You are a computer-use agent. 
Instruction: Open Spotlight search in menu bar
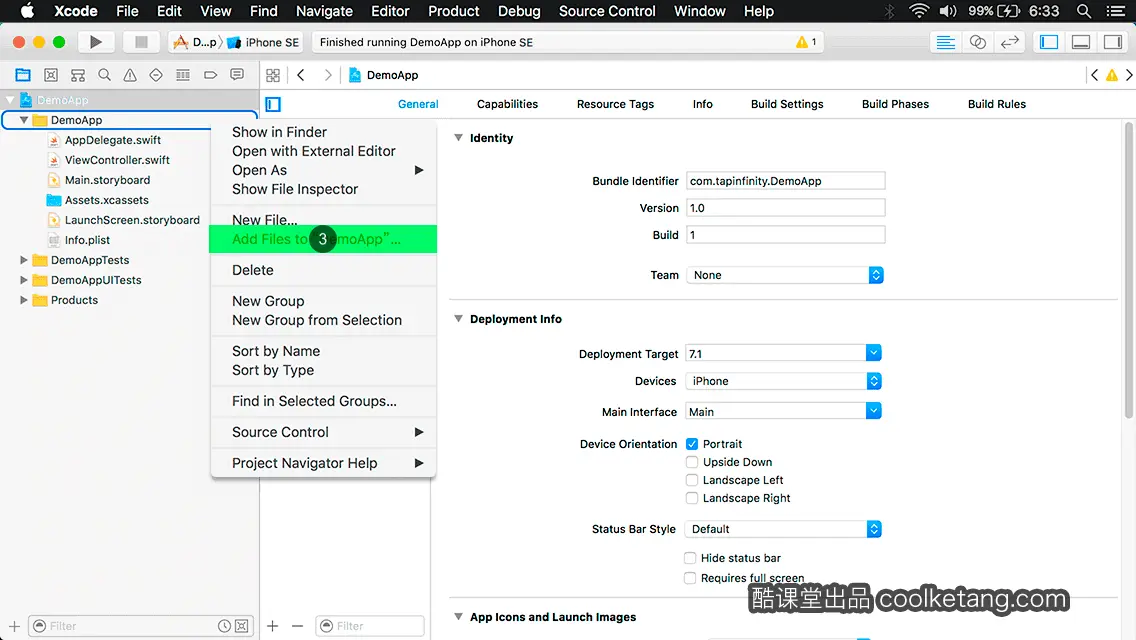(x=1084, y=11)
